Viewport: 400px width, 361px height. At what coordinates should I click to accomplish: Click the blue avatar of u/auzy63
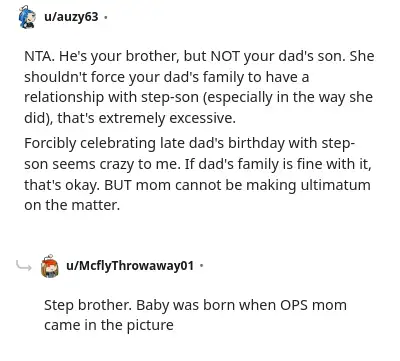point(27,17)
